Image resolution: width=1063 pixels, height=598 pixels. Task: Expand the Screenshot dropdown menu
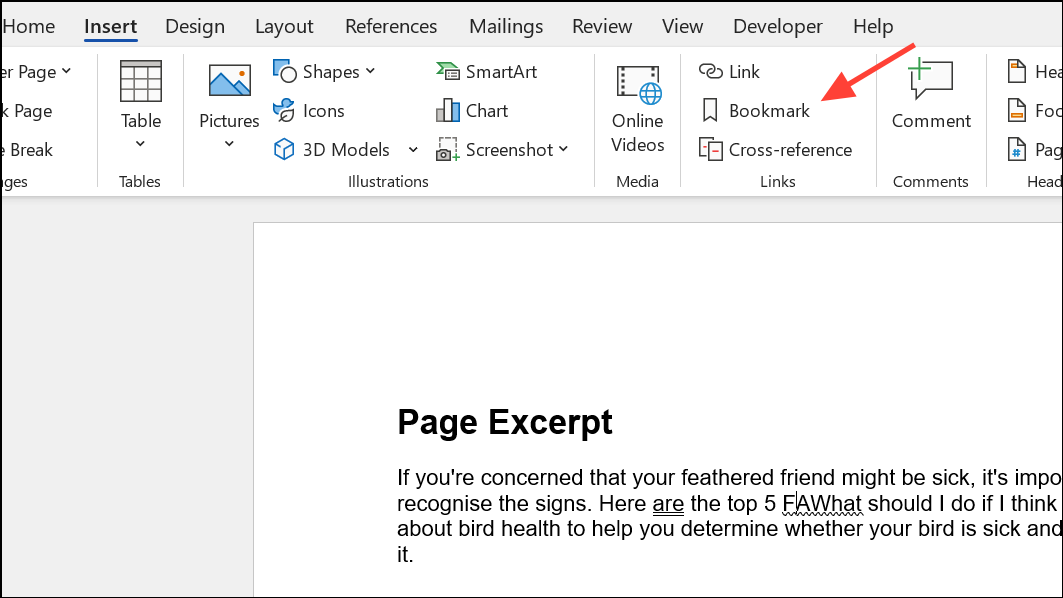[x=563, y=149]
